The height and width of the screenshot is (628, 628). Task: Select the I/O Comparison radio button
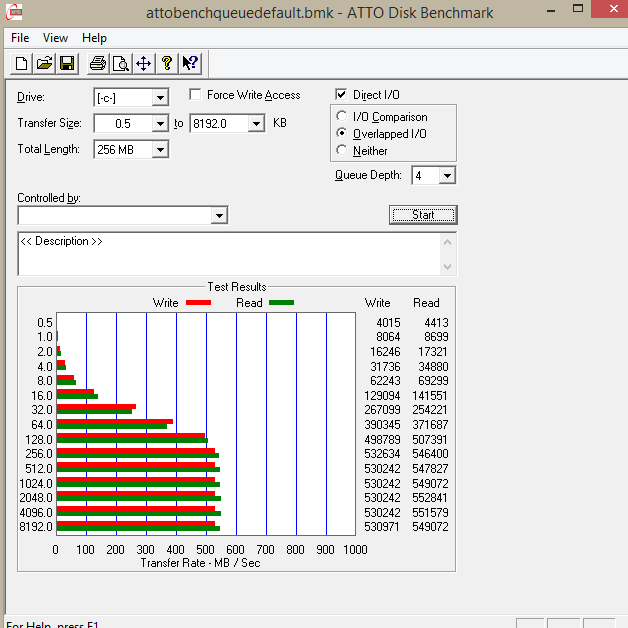point(343,117)
